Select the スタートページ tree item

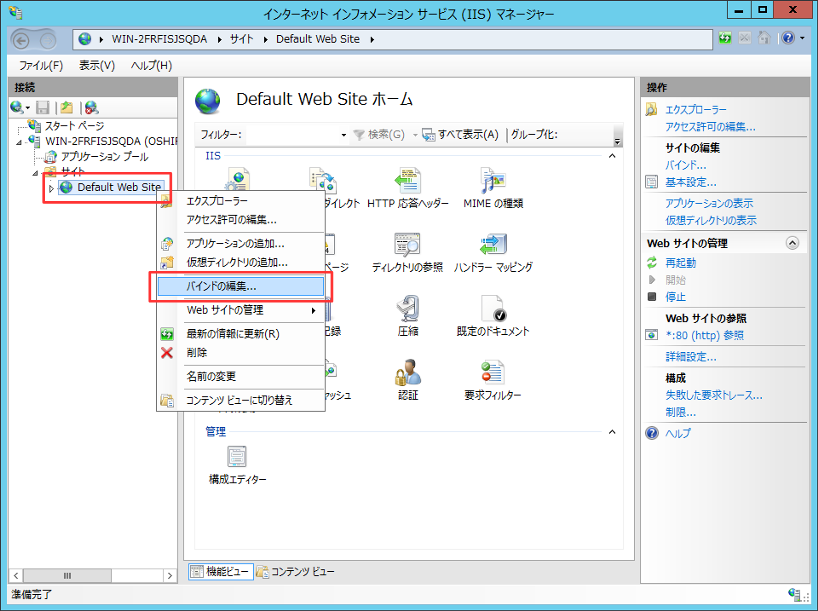tap(74, 126)
